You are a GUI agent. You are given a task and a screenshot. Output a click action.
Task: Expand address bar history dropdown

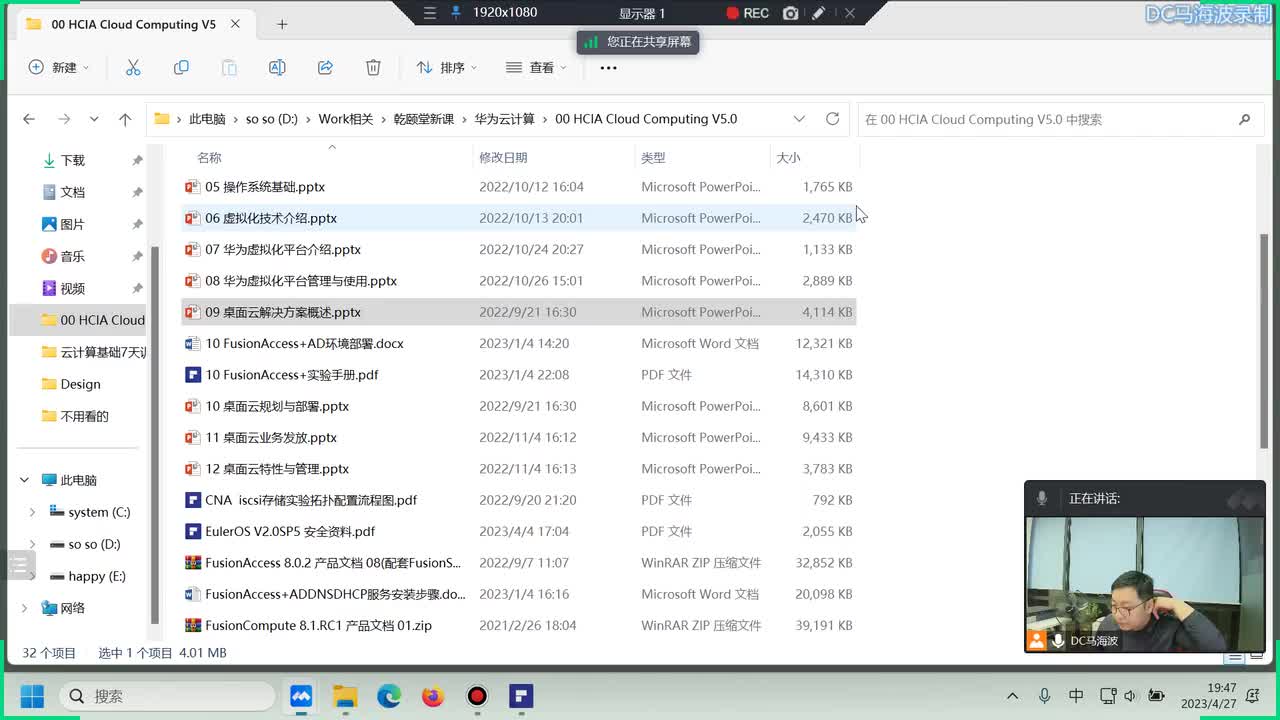click(x=799, y=118)
